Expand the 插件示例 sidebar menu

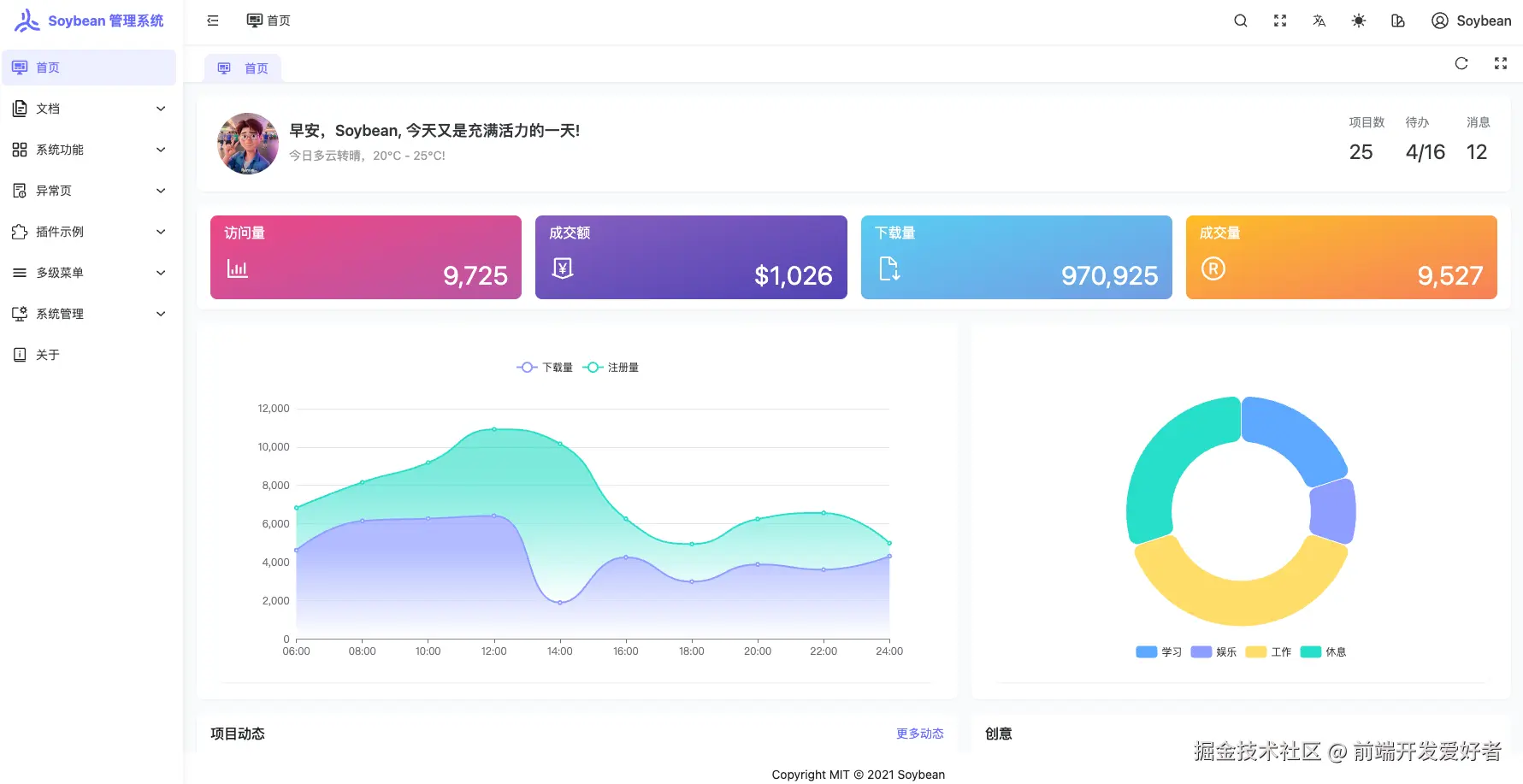(89, 232)
